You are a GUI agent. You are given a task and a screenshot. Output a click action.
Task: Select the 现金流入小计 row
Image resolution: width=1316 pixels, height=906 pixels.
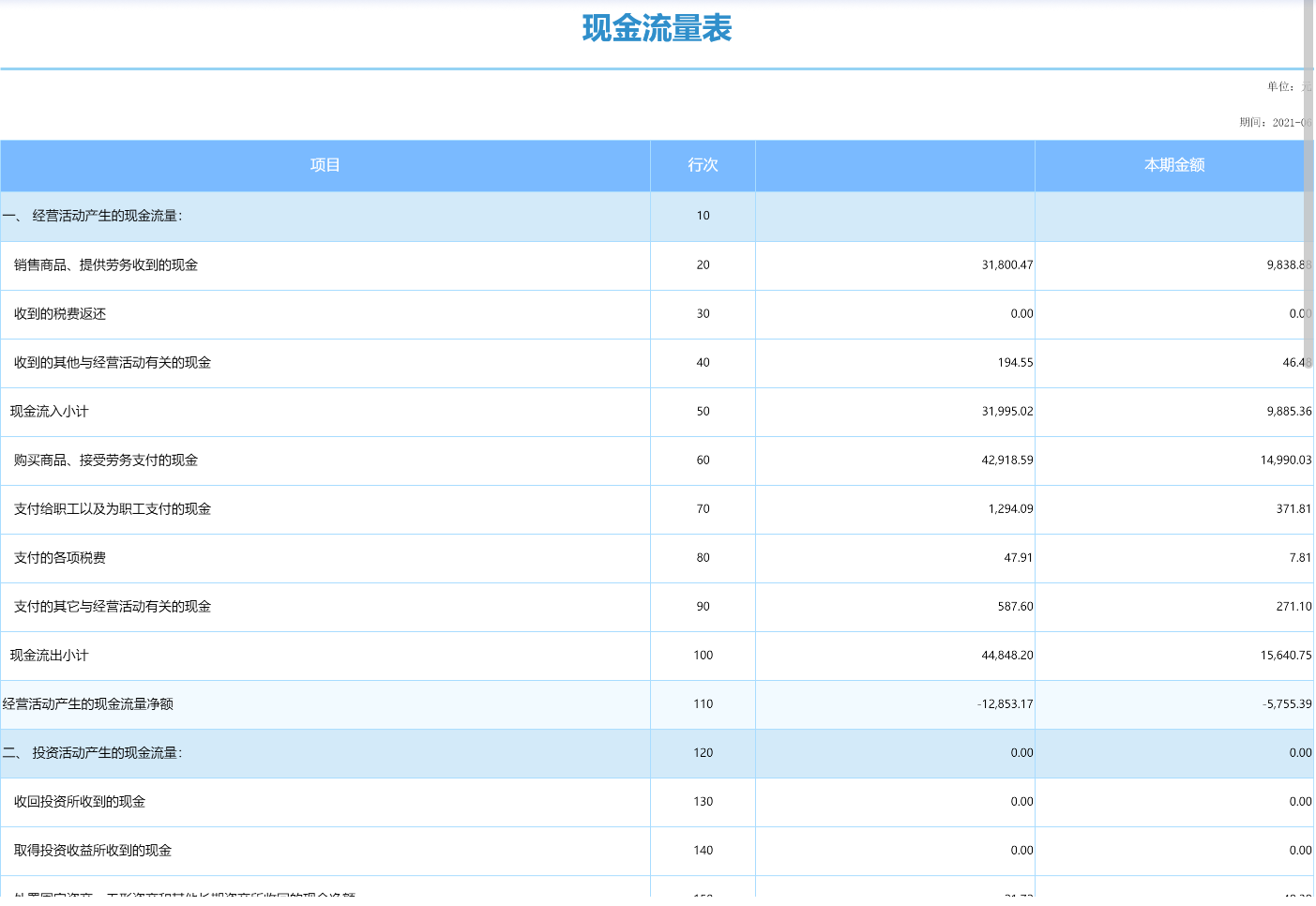point(657,412)
